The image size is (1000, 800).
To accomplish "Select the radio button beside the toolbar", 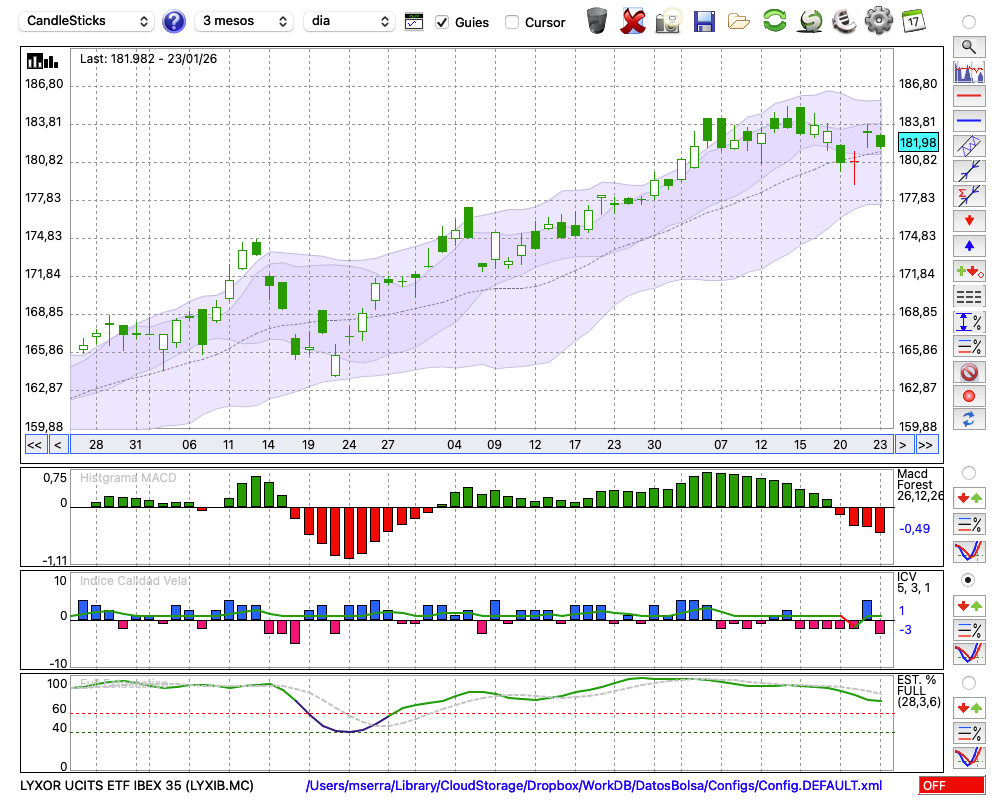I will (x=969, y=22).
